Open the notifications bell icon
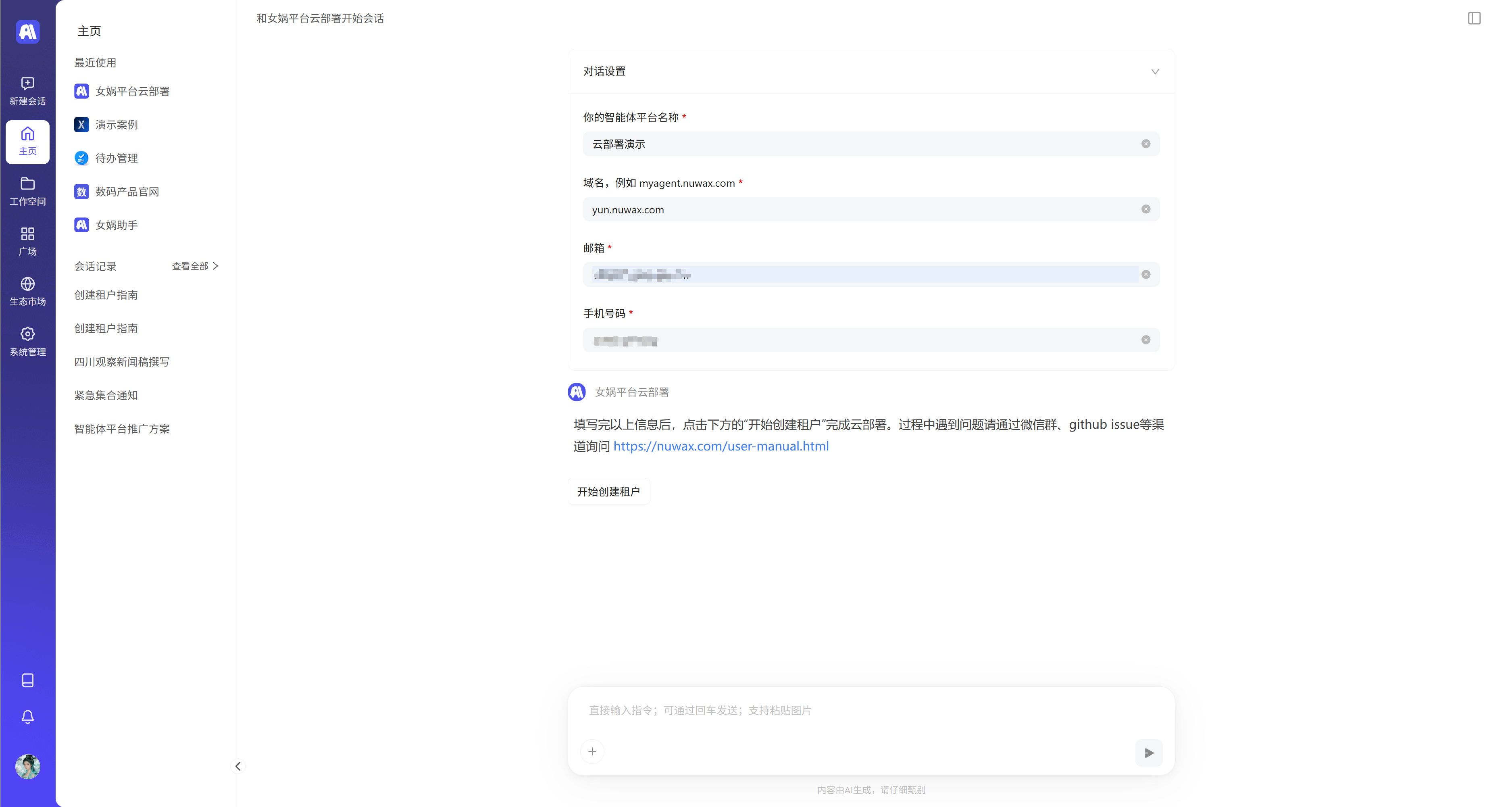 pos(27,717)
